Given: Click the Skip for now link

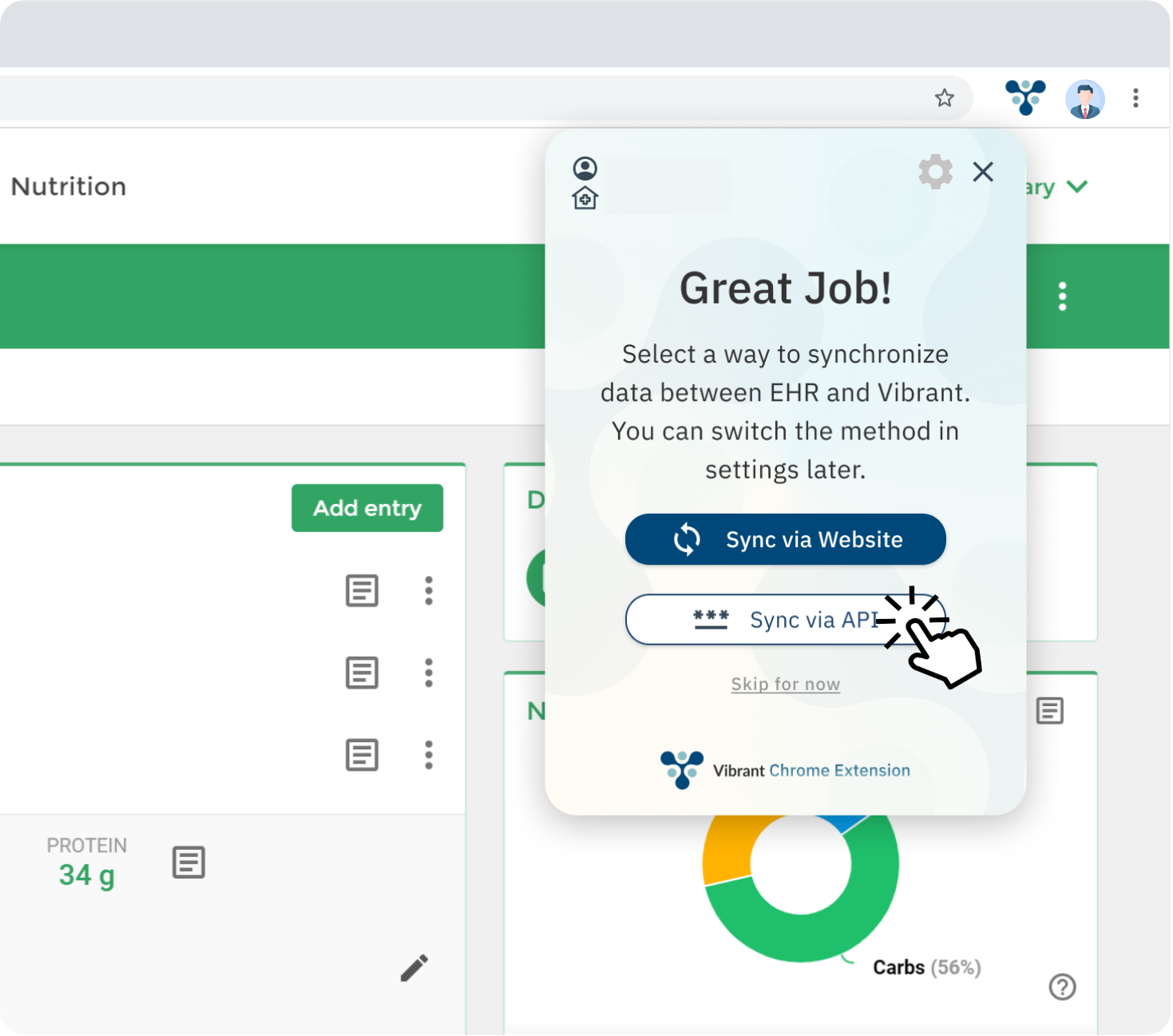Looking at the screenshot, I should click(785, 685).
